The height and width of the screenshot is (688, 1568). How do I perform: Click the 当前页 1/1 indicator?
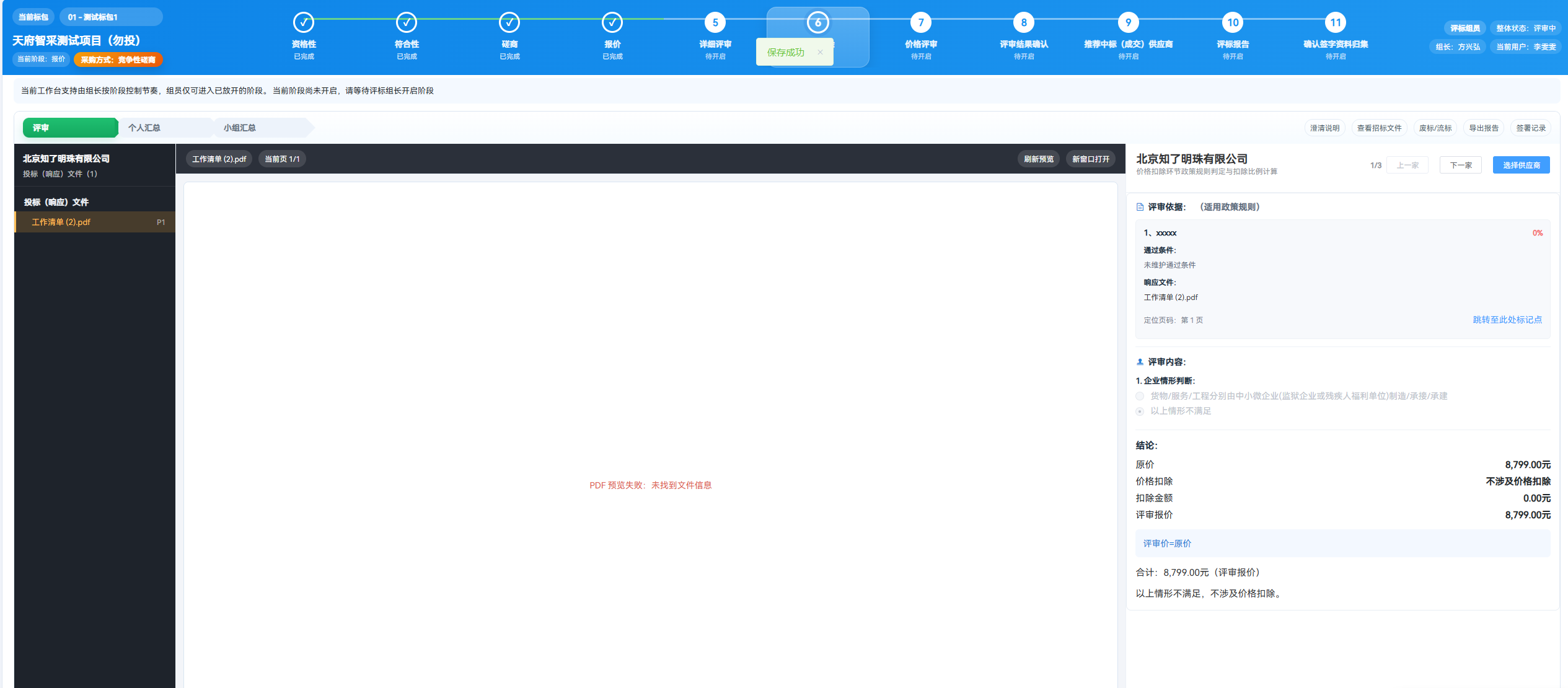point(282,159)
